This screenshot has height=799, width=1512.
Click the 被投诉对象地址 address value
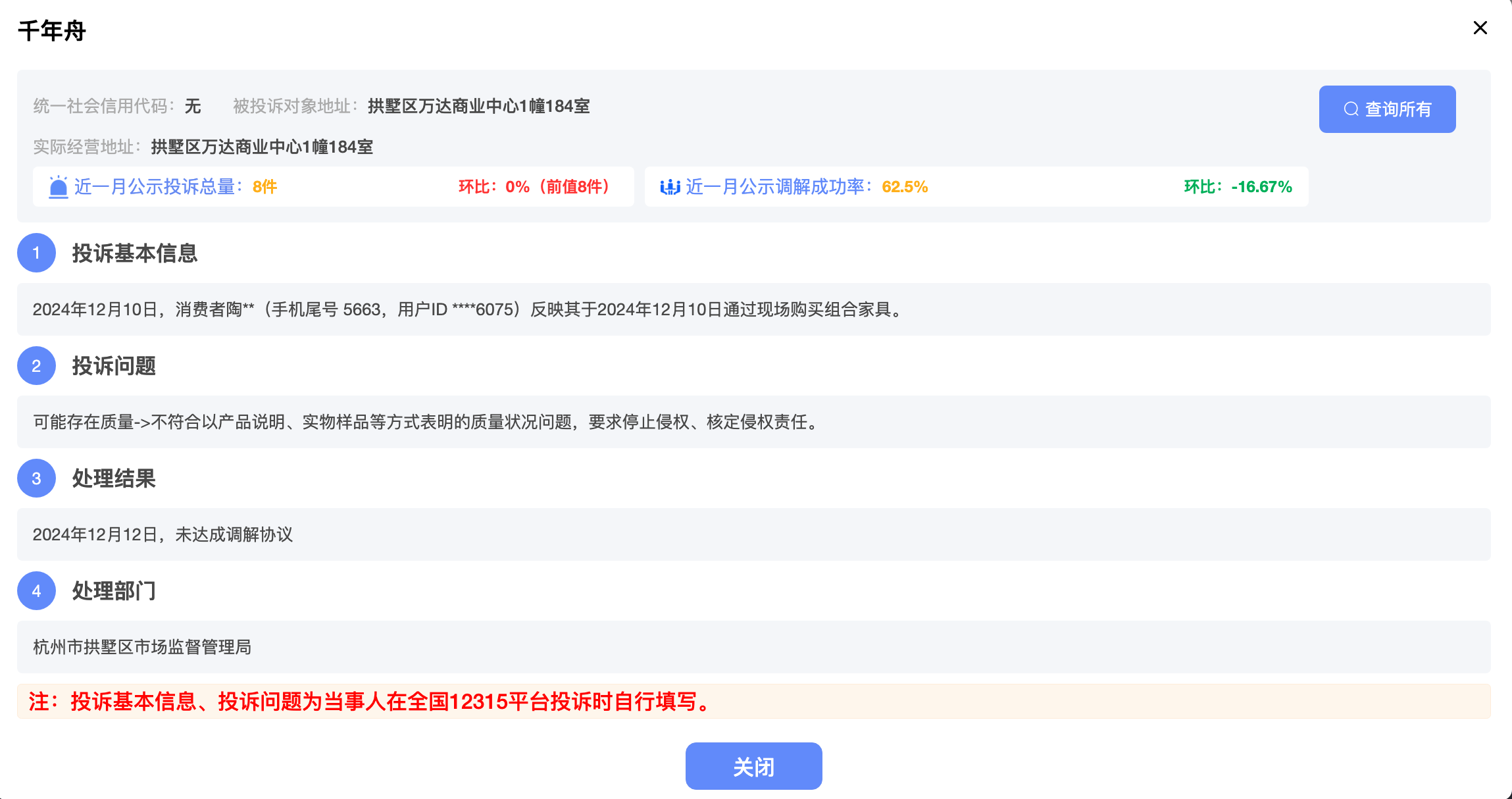(x=478, y=106)
